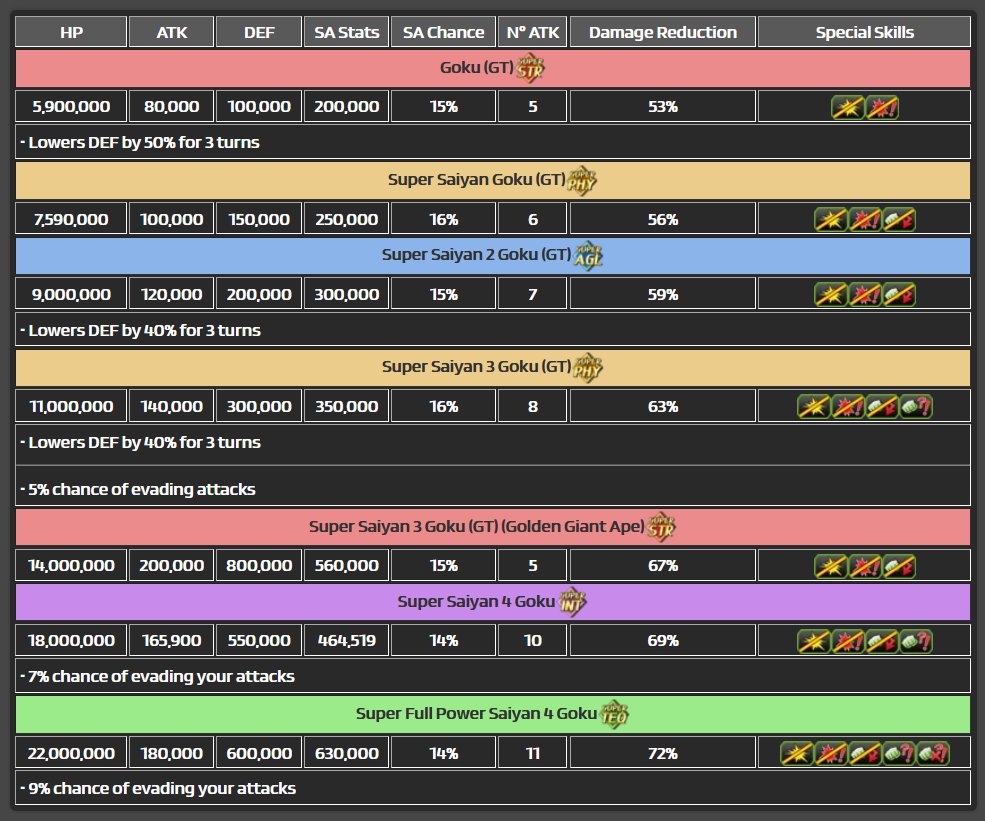Click the slashed red burst icon in the 11,000,000 HP row
This screenshot has width=985, height=821.
pyautogui.click(x=848, y=407)
